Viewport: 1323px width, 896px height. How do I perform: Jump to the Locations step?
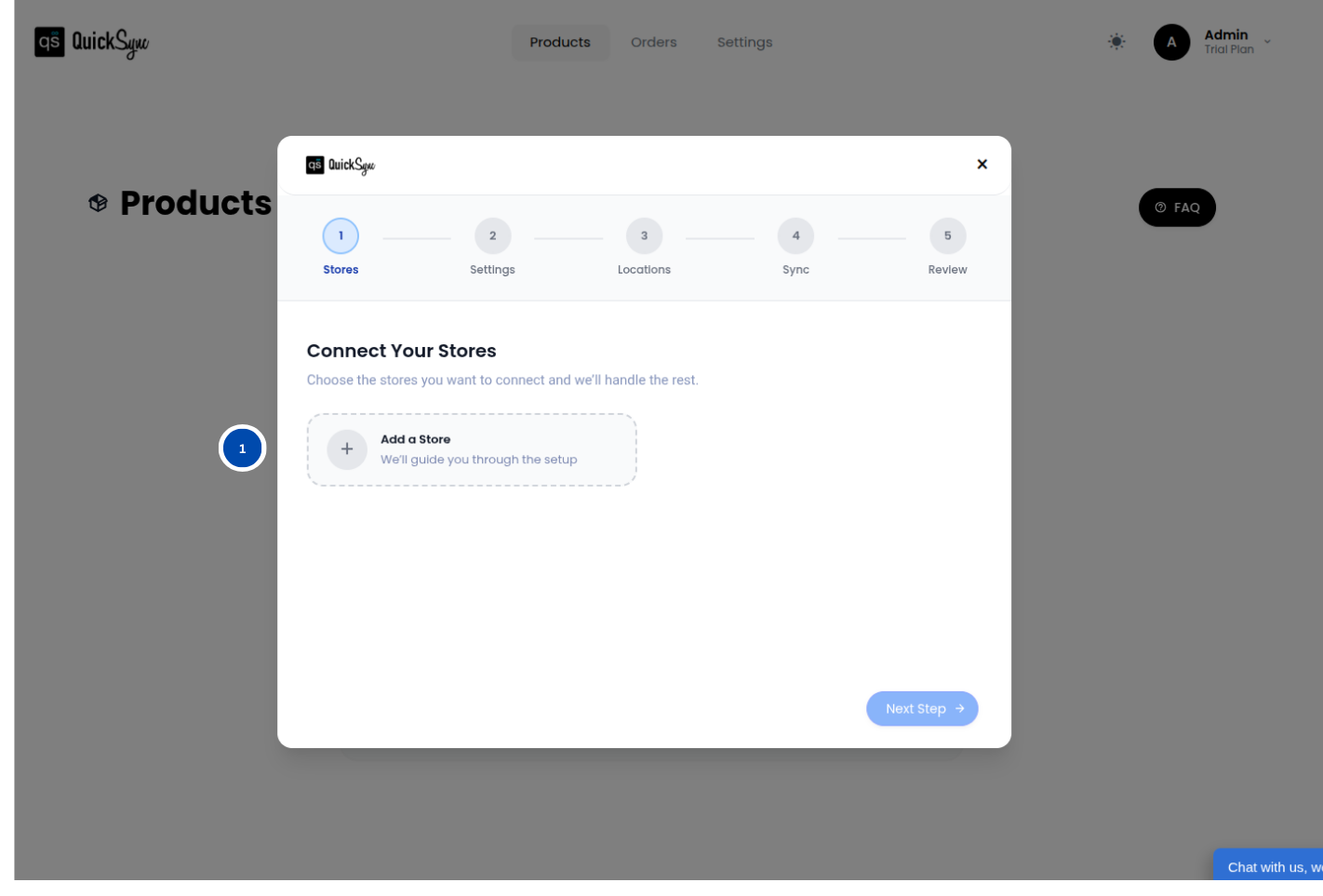pos(644,235)
